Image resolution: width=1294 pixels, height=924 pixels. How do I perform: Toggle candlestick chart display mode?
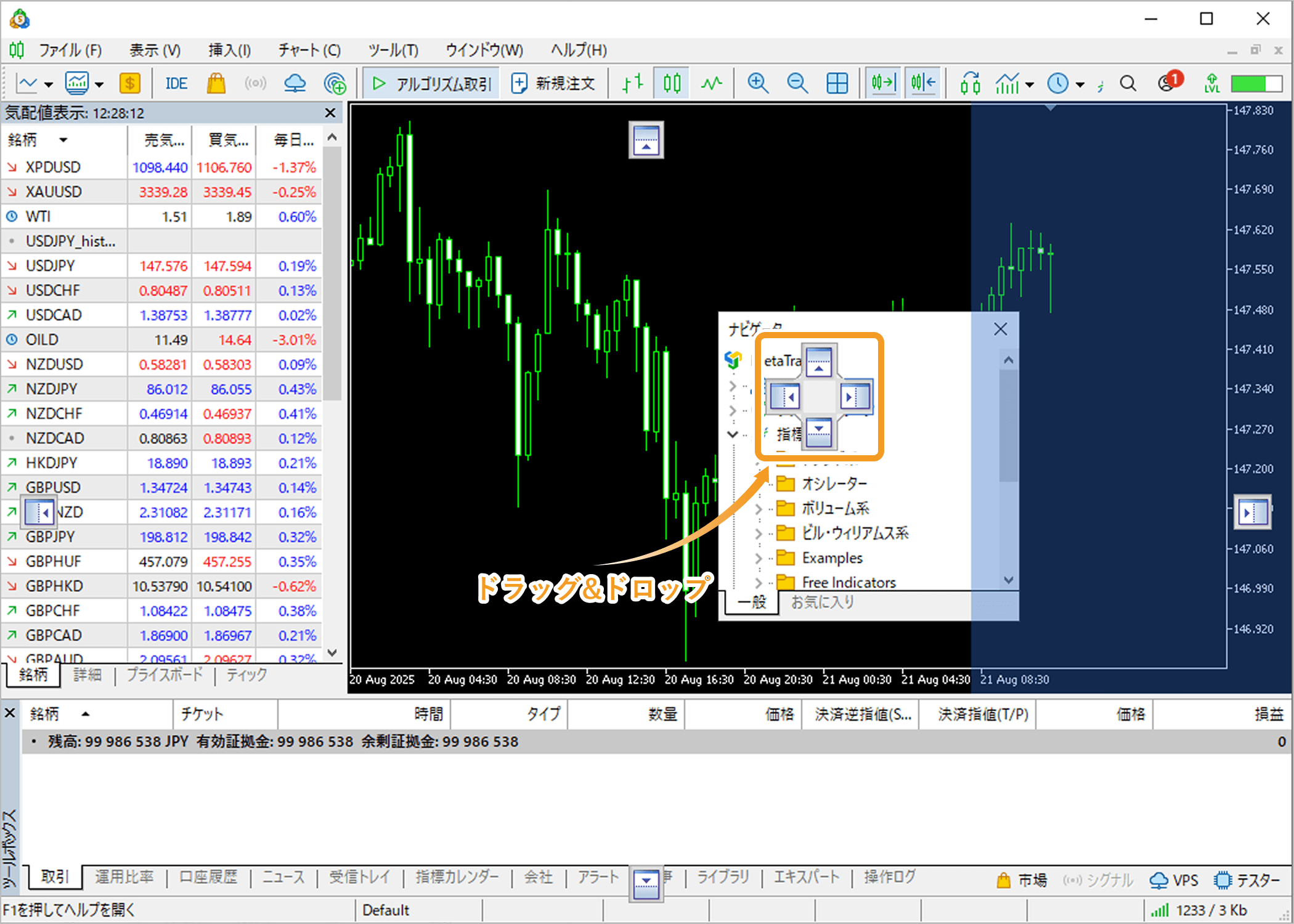pos(672,83)
